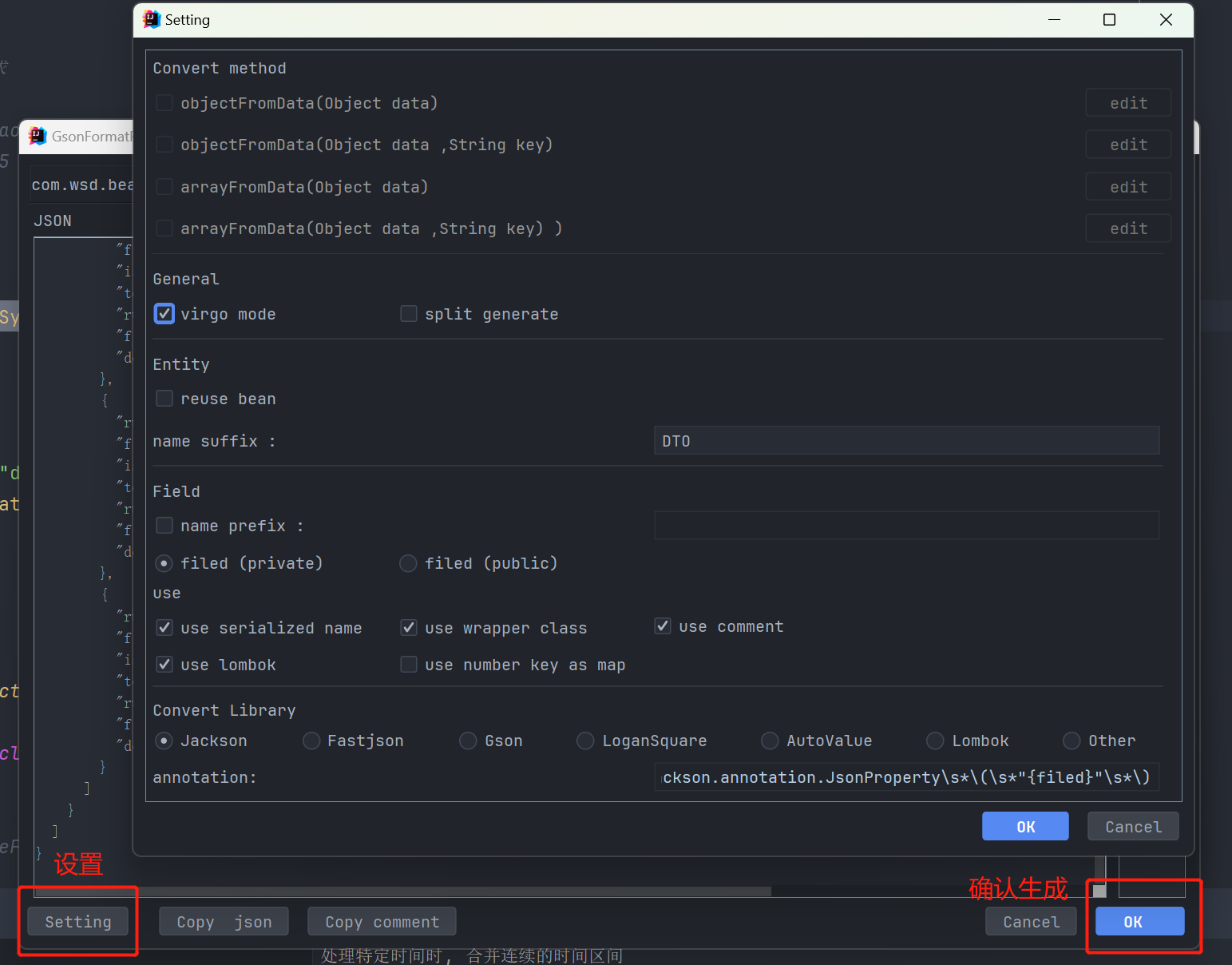Viewport: 1232px width, 965px height.
Task: Select filed (private) radio button
Action: (x=164, y=563)
